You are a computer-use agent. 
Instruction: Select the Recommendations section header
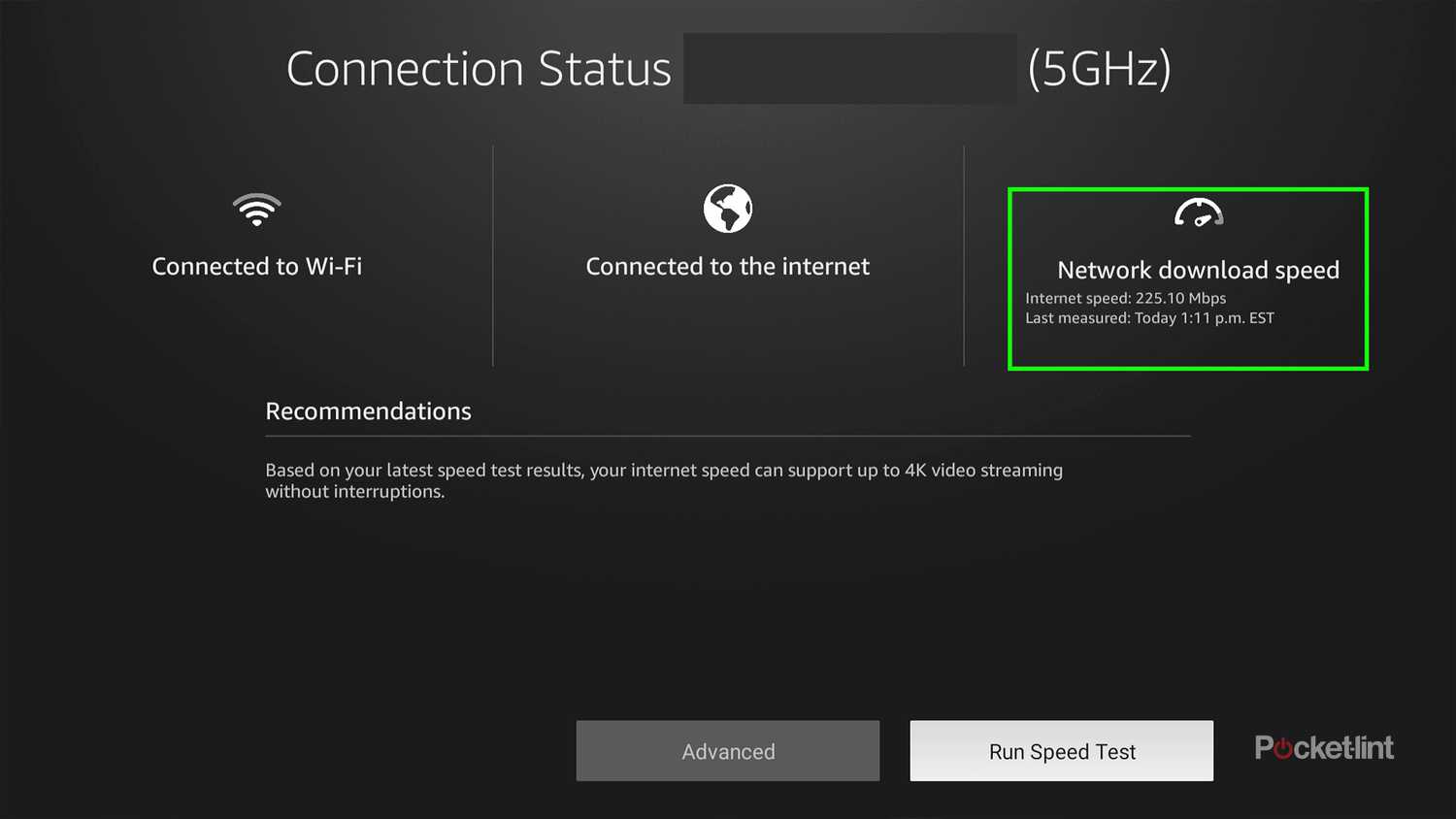(x=368, y=411)
